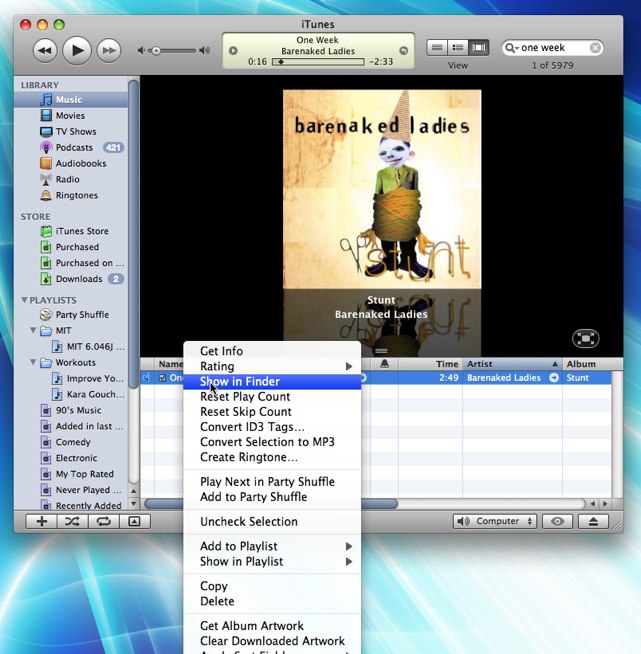Screen dimensions: 641x654
Task: Click the high volume speaker icon
Action: (x=204, y=50)
